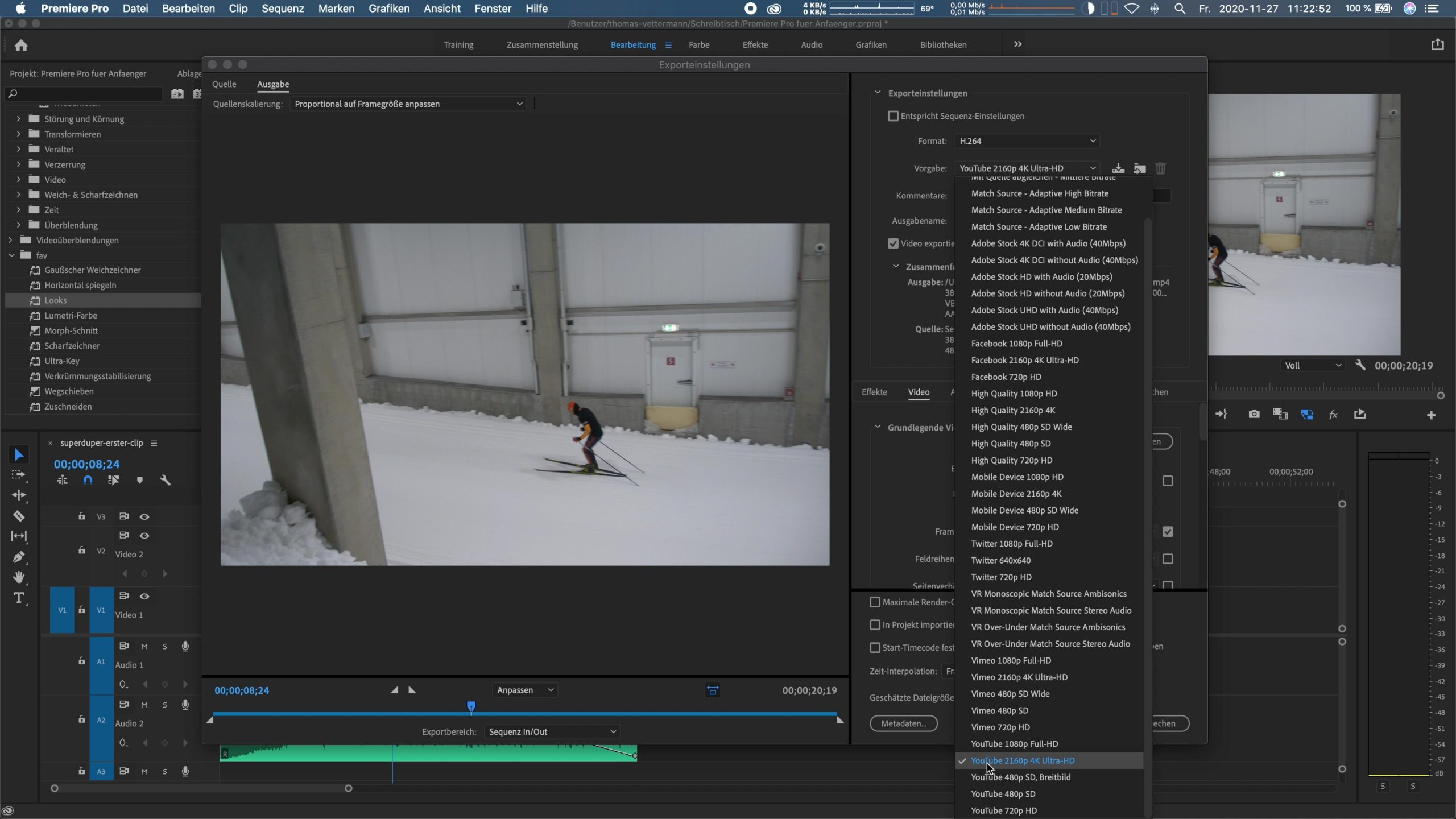This screenshot has height=819, width=1456.
Task: Choose Vimeo 1080p Full-HD preset
Action: pyautogui.click(x=1011, y=660)
